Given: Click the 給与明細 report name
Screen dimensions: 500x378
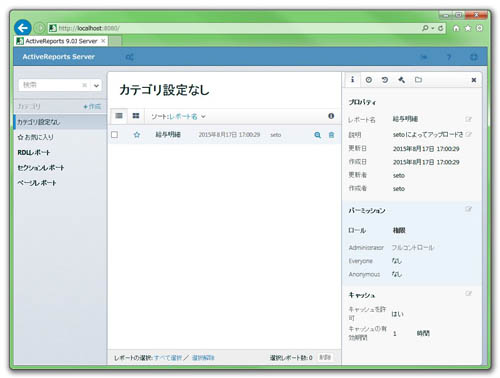Looking at the screenshot, I should click(x=168, y=135).
